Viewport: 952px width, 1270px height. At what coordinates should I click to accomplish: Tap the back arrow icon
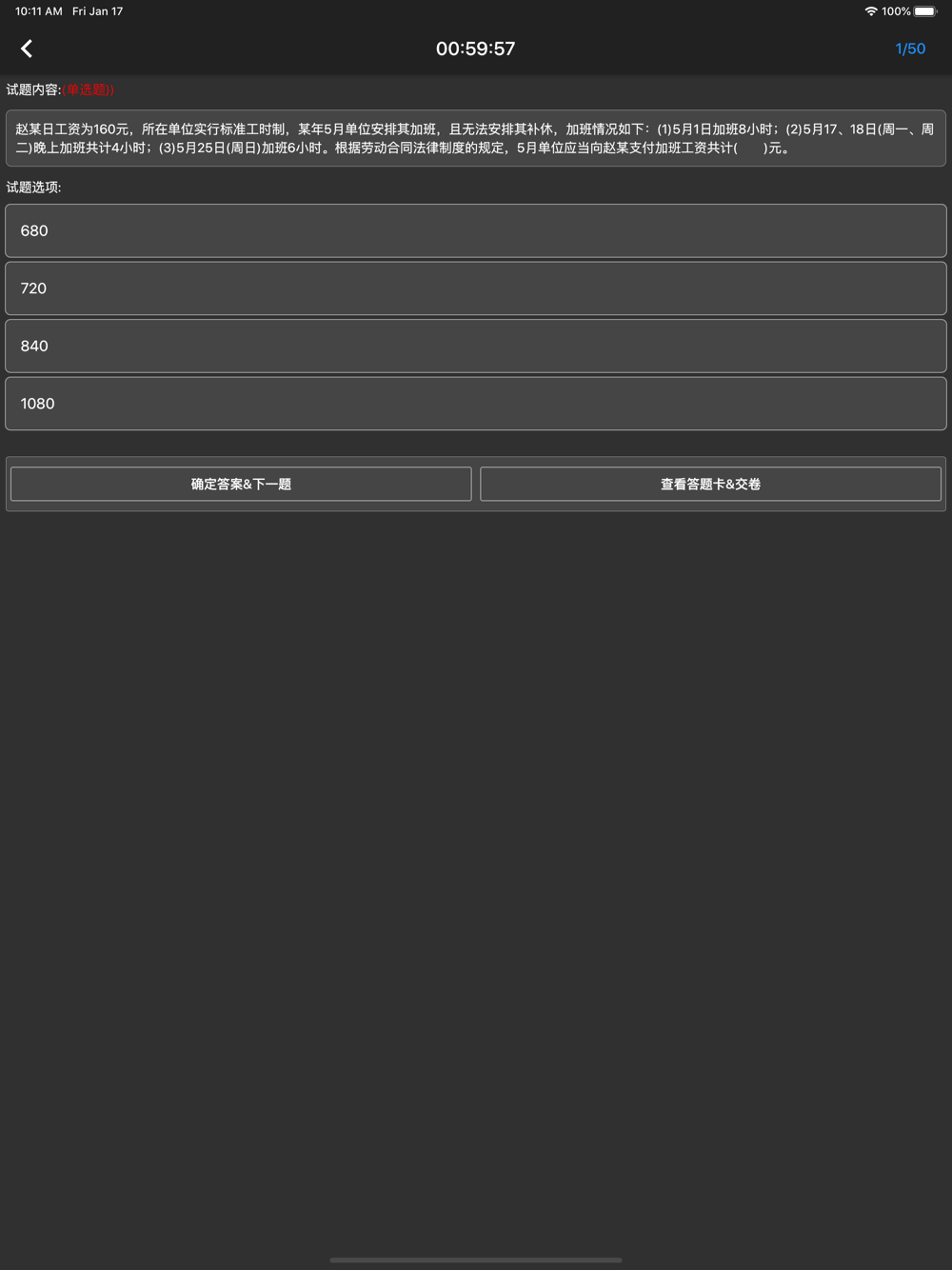coord(27,49)
